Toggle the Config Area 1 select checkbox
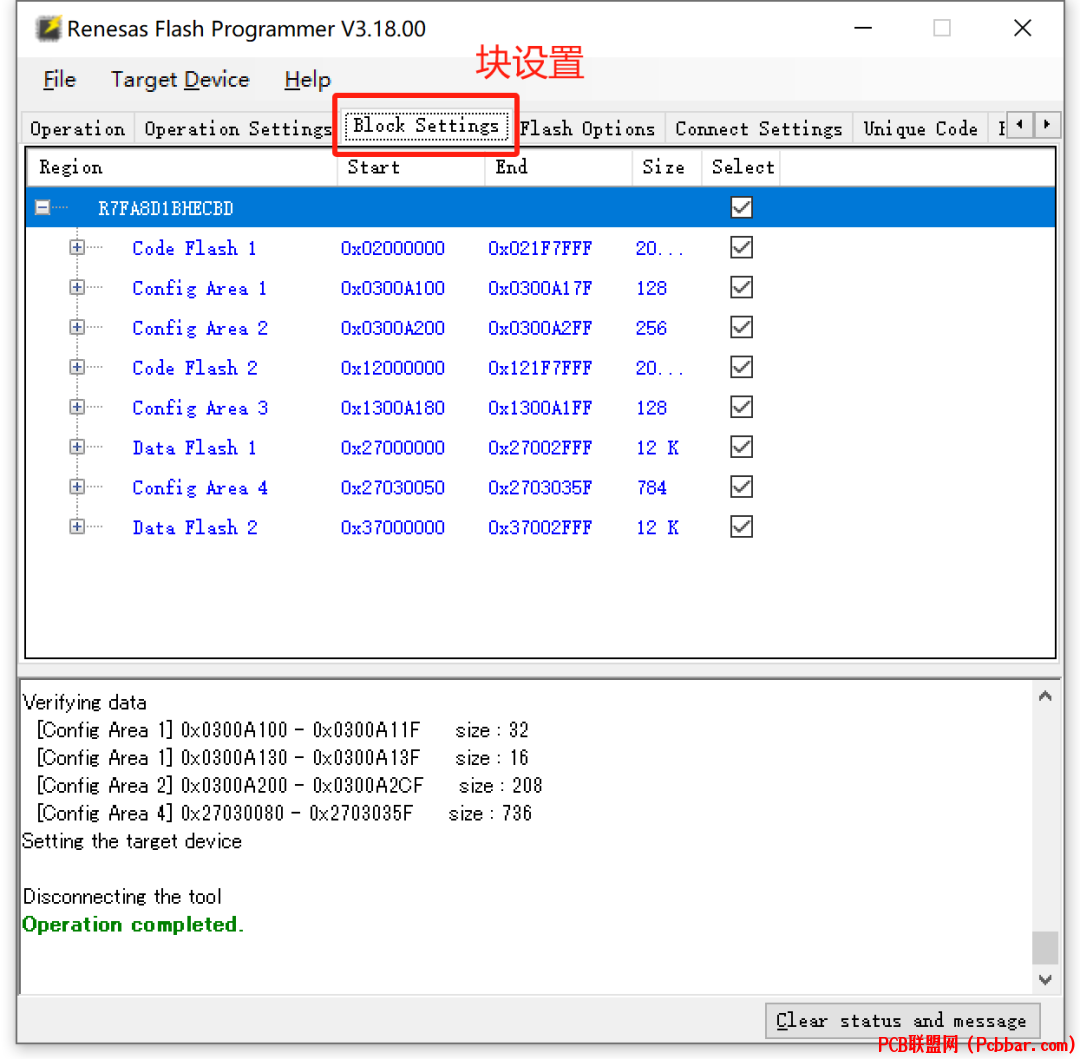 point(741,287)
